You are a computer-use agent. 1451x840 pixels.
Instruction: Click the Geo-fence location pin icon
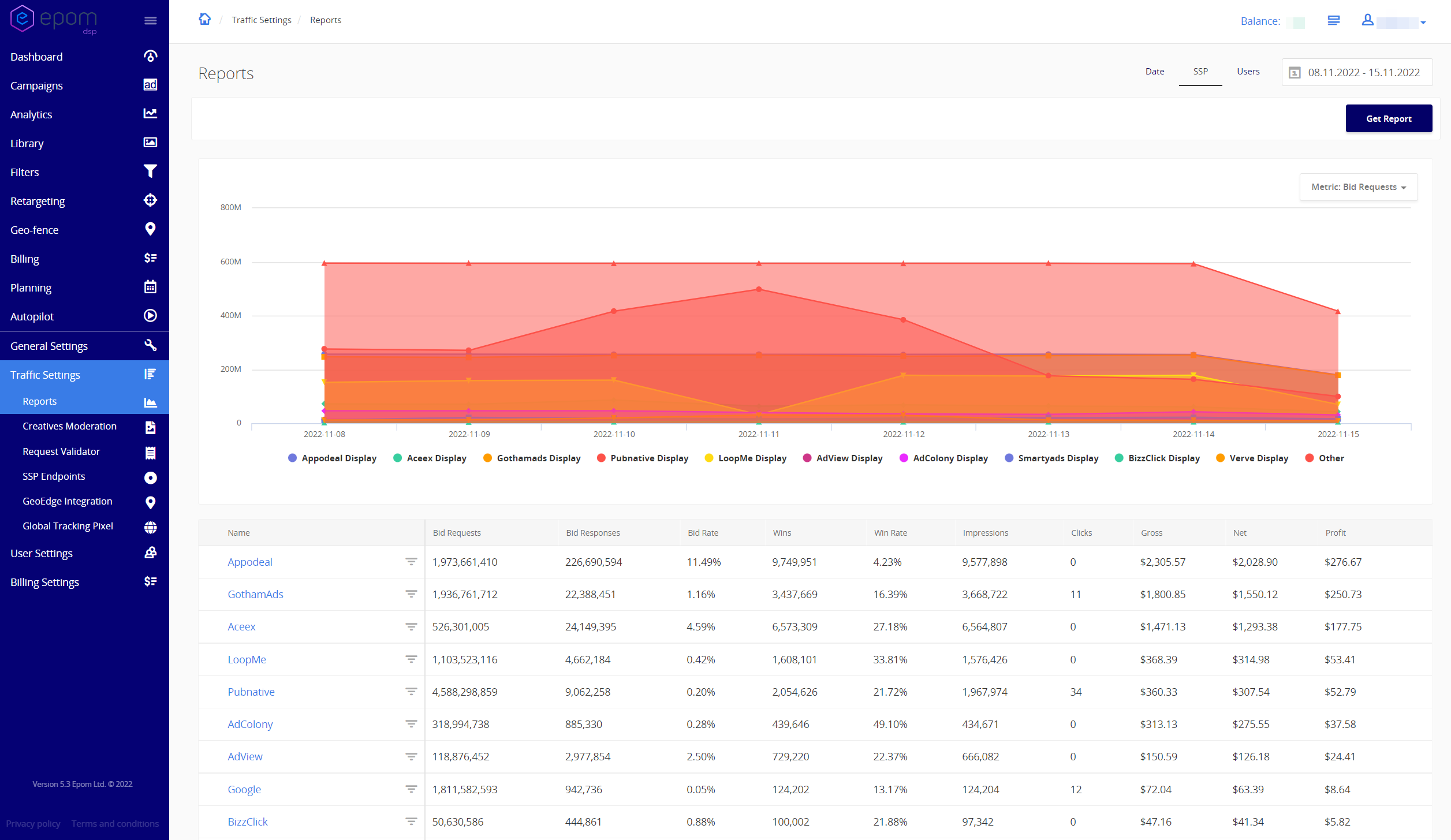coord(150,229)
